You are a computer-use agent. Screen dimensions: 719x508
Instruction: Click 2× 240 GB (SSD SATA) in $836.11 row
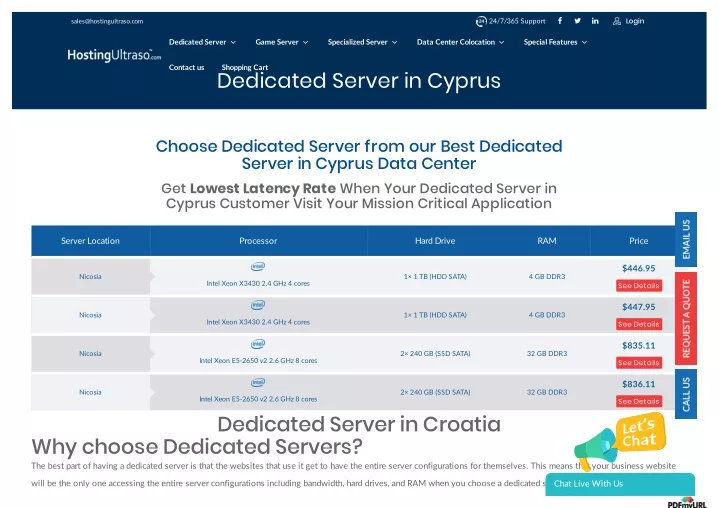tap(435, 392)
